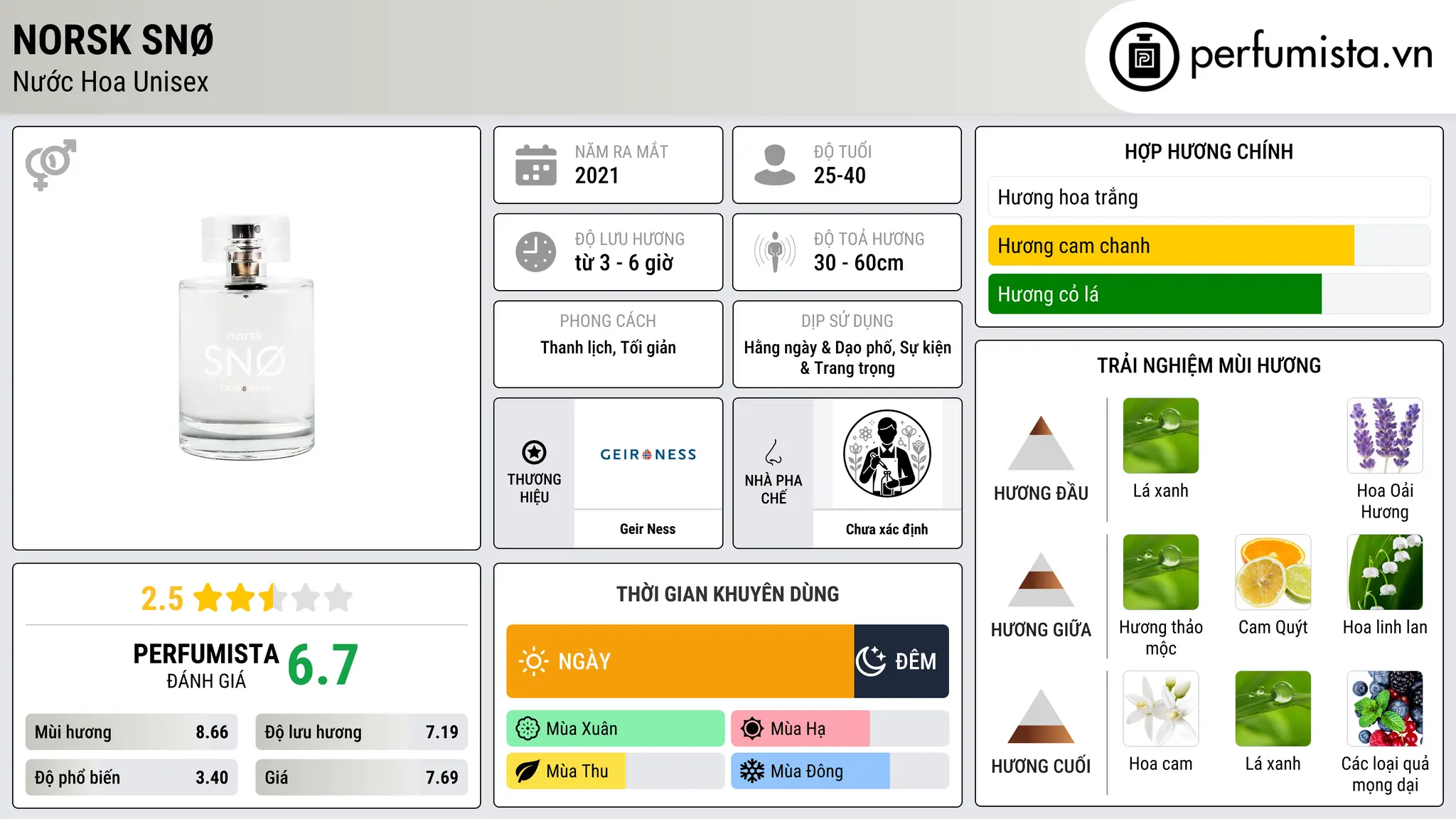
Task: Click the HỢP HƯƠNG CHÍNH heading
Action: 1209,151
